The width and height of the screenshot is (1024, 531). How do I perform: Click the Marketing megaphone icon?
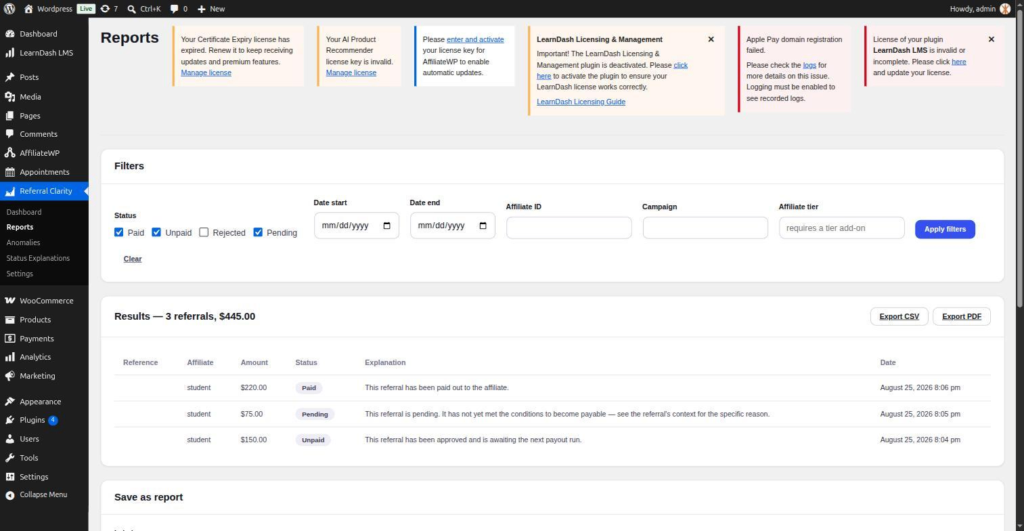click(x=10, y=376)
